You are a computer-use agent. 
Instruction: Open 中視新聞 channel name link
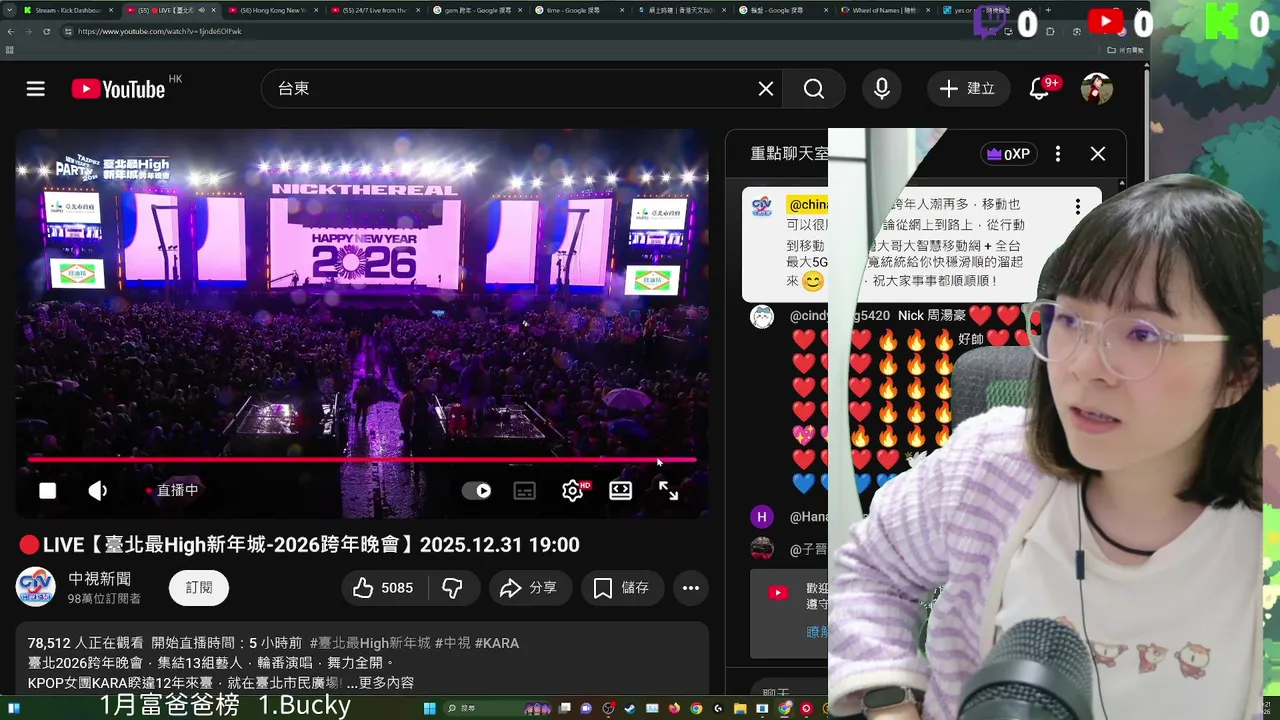point(99,579)
